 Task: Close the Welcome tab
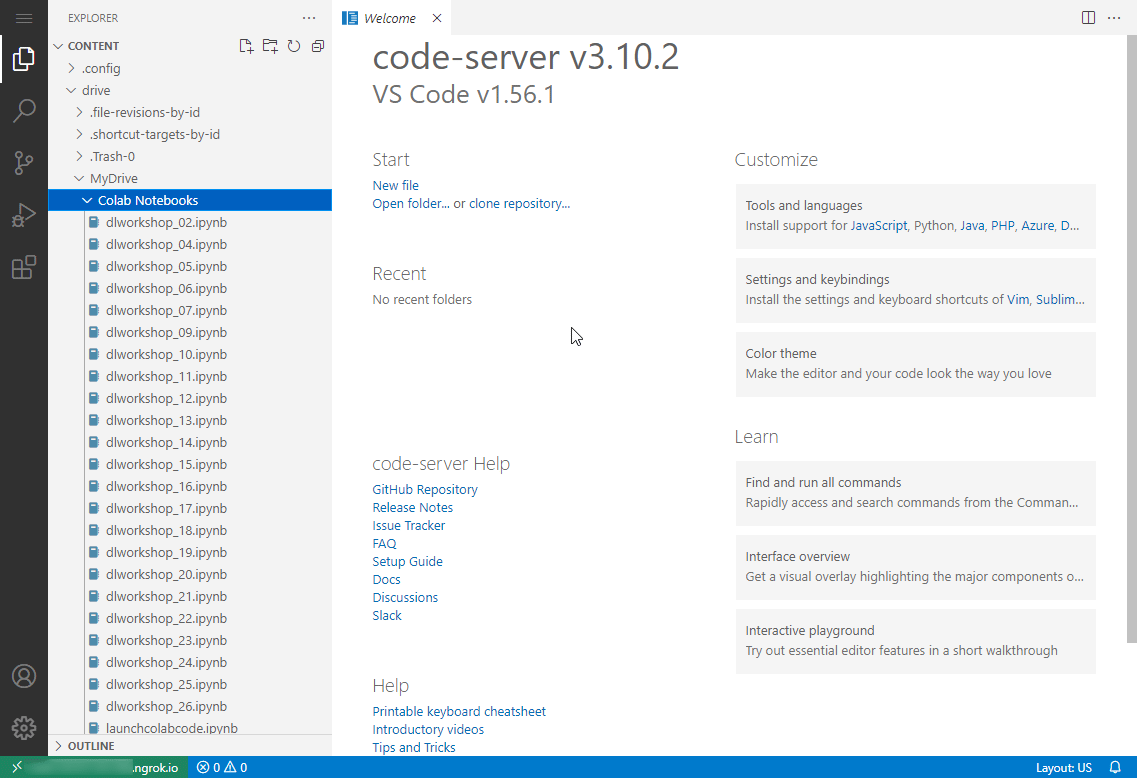(x=437, y=18)
